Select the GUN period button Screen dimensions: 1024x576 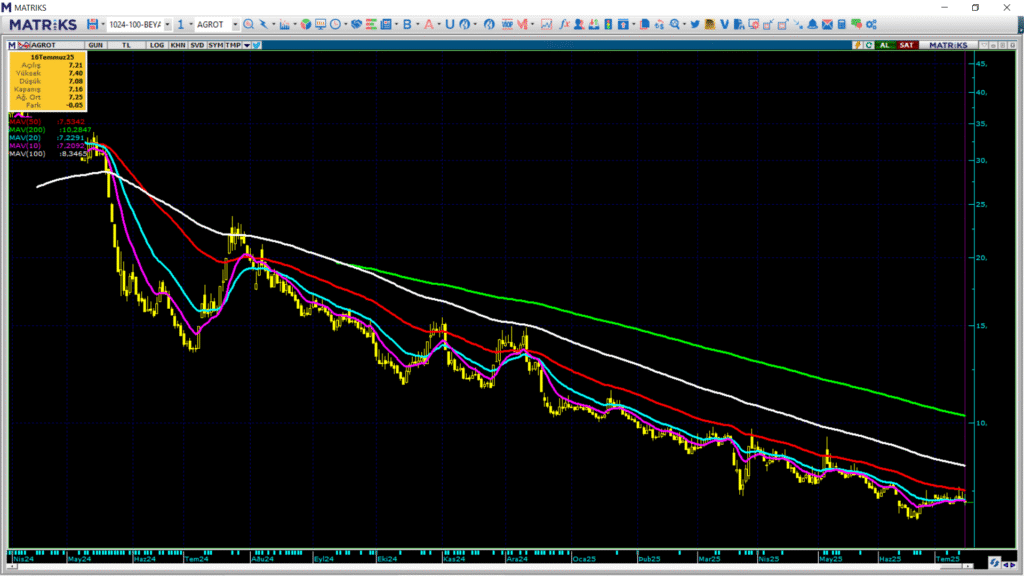tap(95, 45)
